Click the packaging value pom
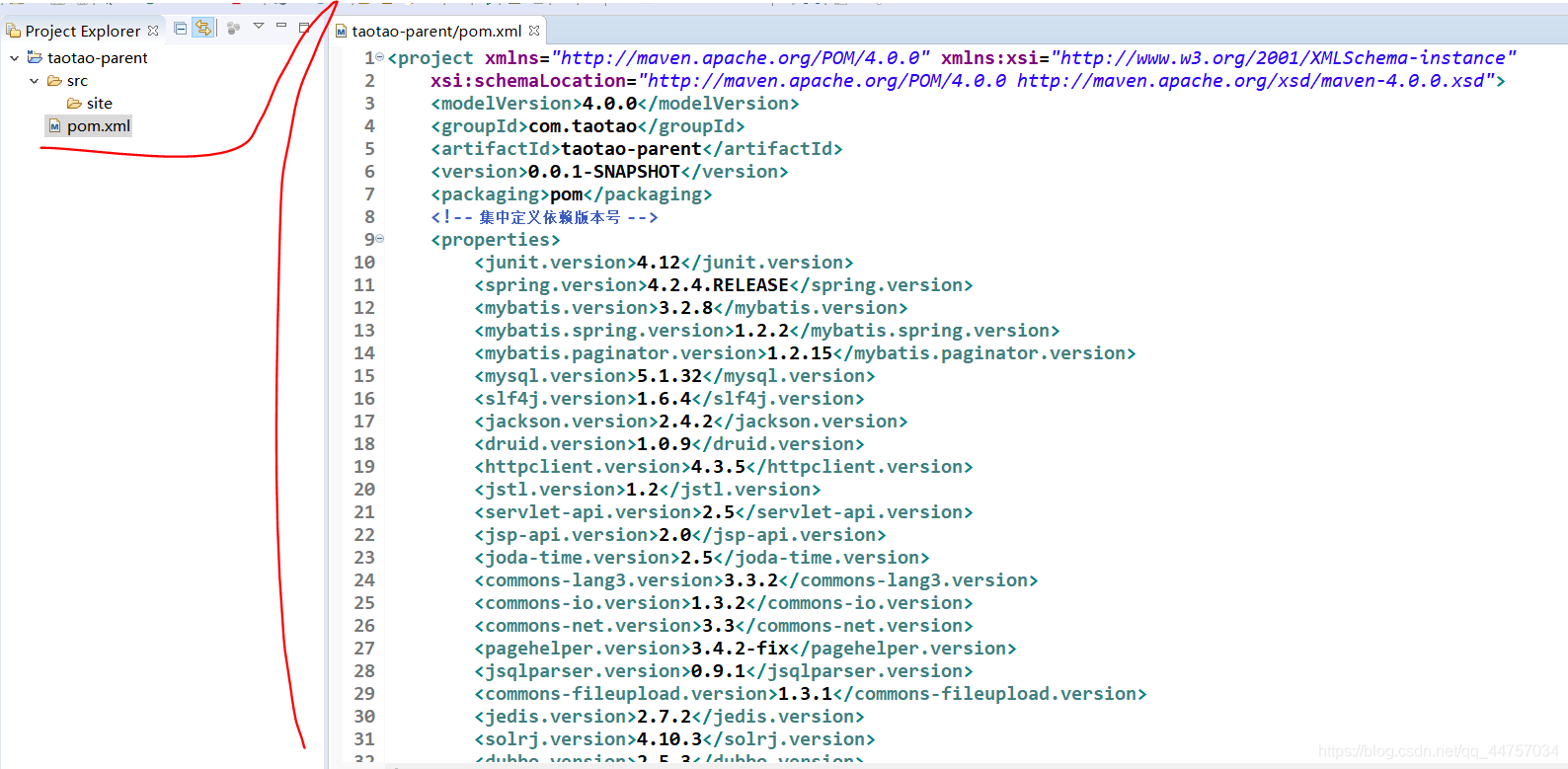This screenshot has height=769, width=1568. coord(567,194)
